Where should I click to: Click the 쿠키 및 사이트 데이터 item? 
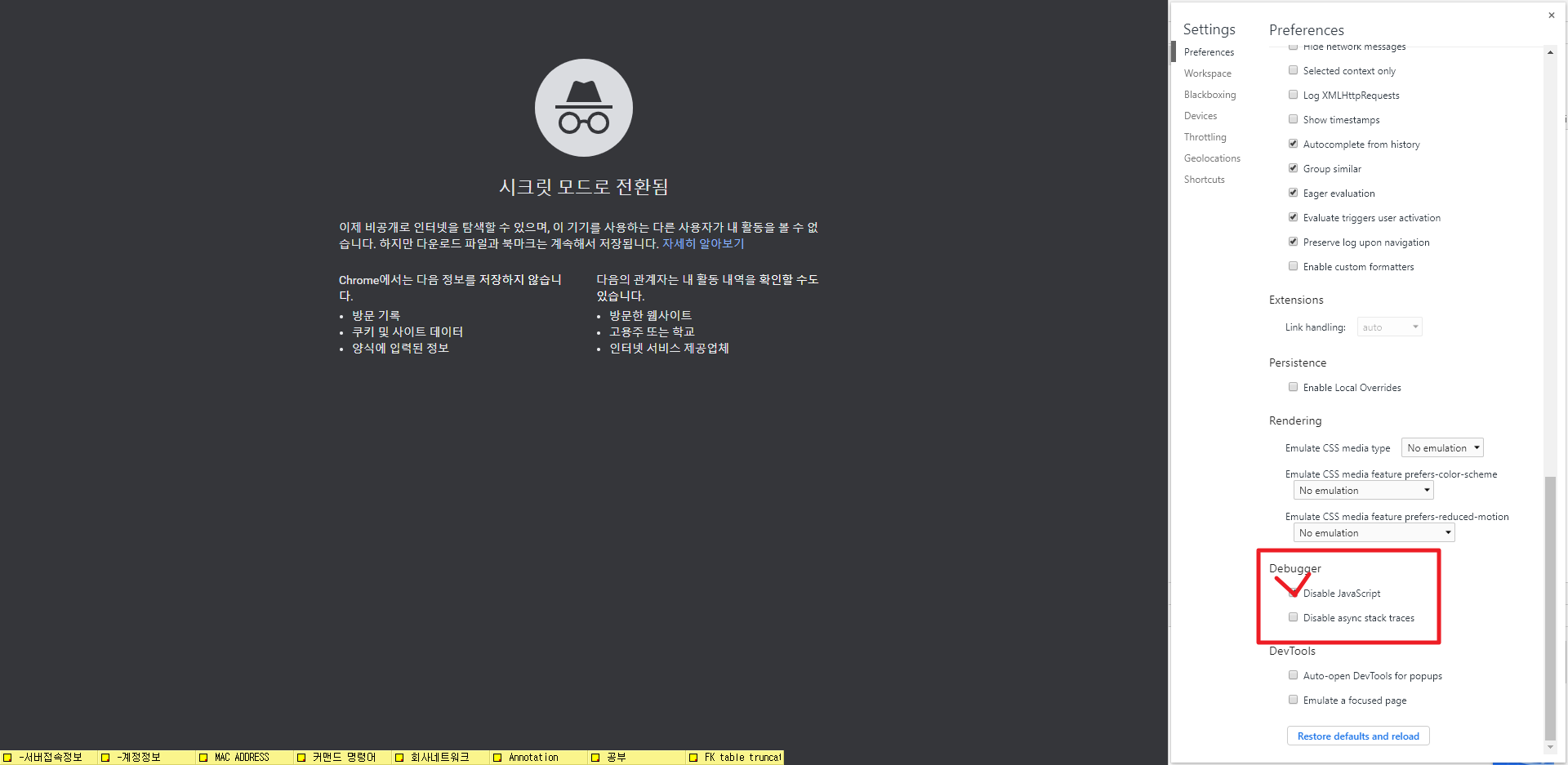[408, 331]
